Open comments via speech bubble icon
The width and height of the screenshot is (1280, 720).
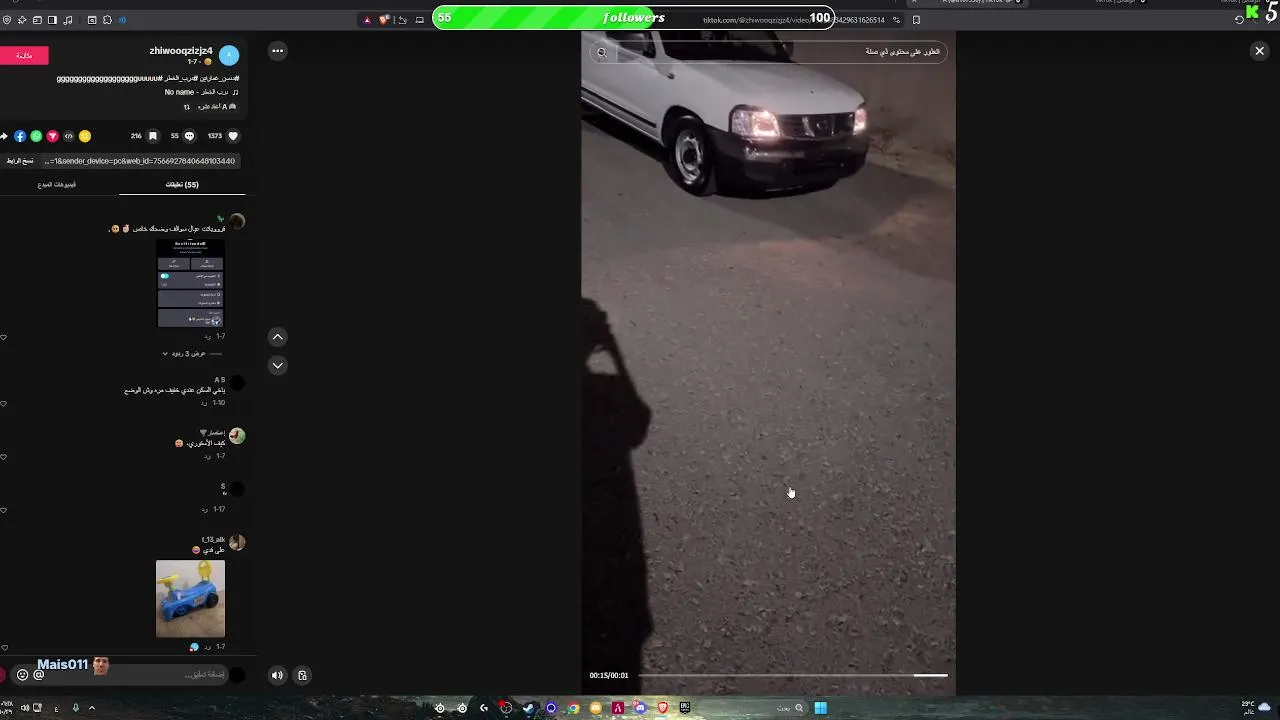click(189, 136)
